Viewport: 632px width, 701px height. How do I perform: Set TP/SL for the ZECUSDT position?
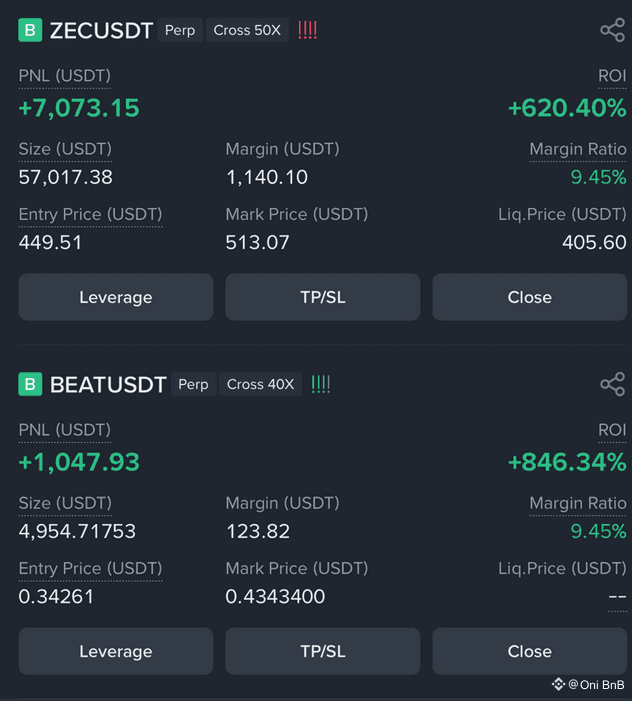point(323,297)
